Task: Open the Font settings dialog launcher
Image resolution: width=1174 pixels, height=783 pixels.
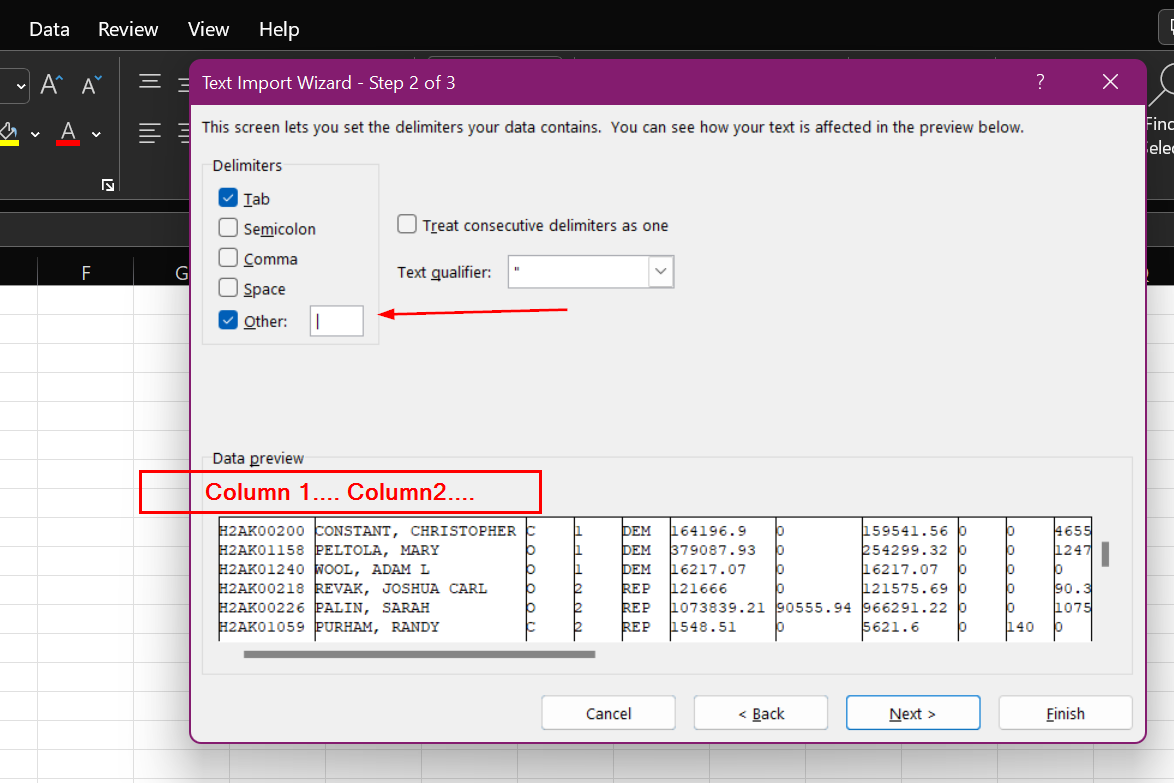Action: [108, 185]
